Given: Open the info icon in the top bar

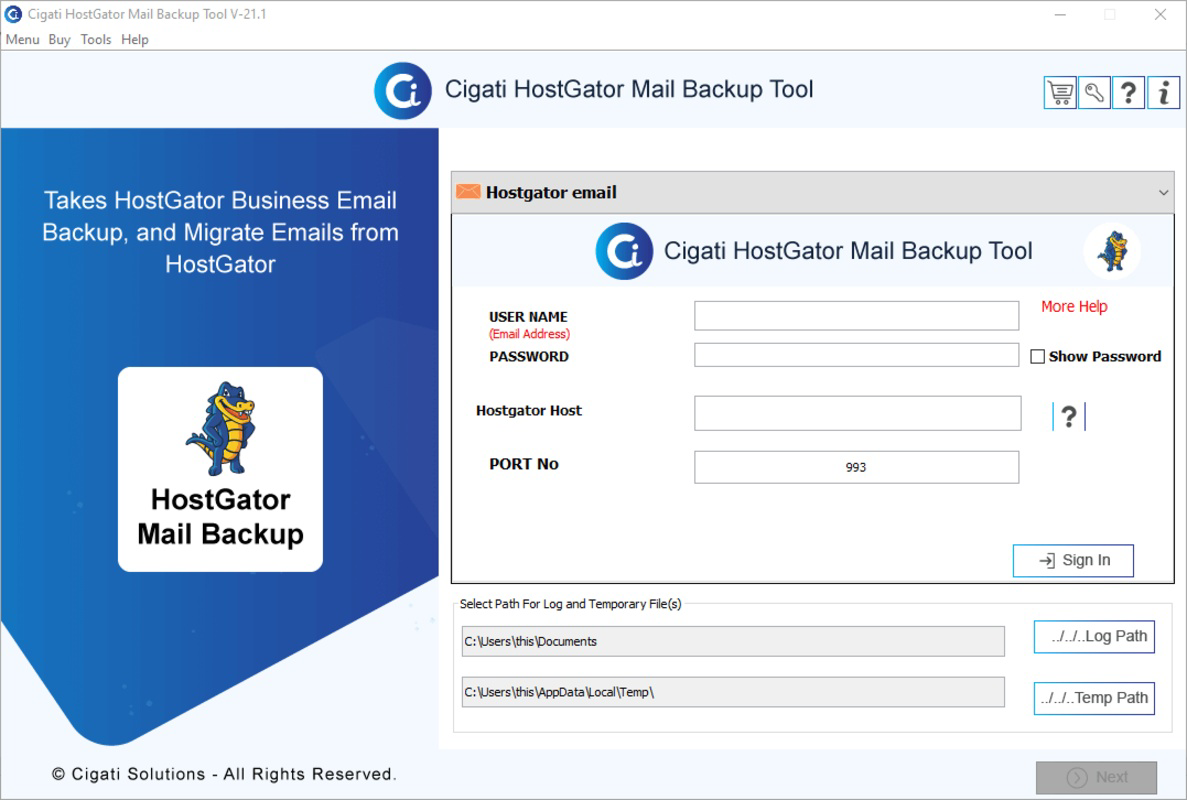Looking at the screenshot, I should click(x=1163, y=91).
